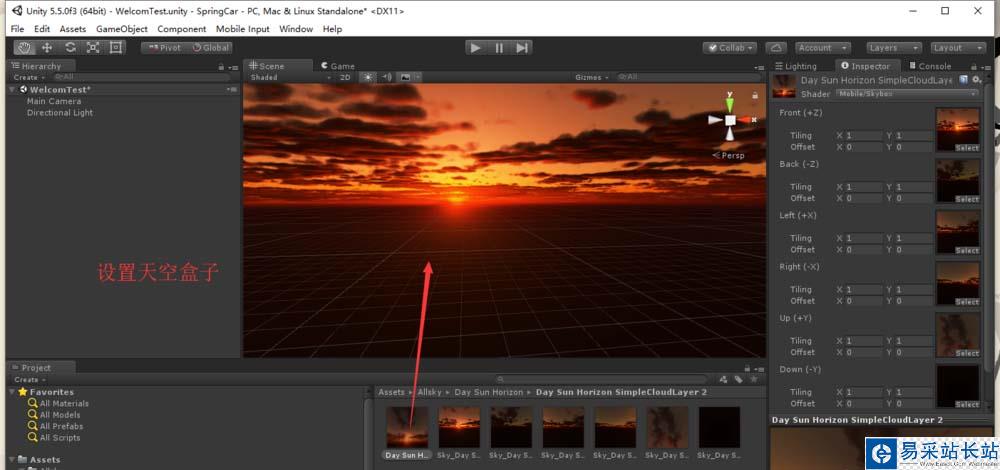This screenshot has width=1000, height=470.
Task: Select Directional Light in Hierarchy
Action: (x=60, y=113)
